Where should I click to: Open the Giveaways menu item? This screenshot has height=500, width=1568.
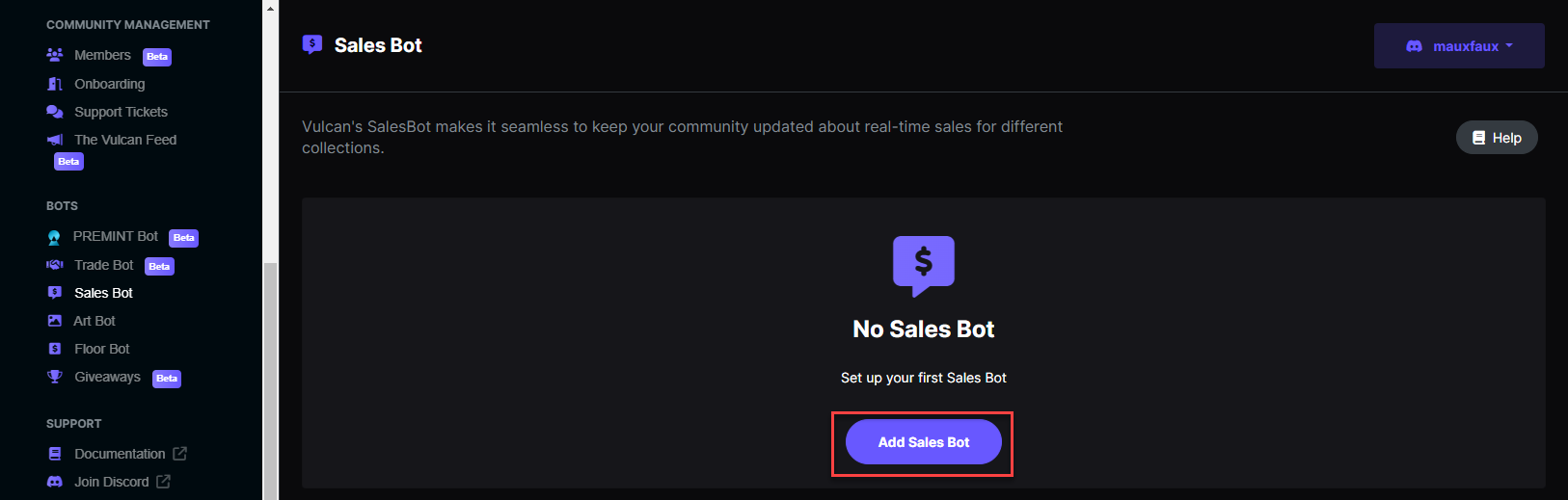click(108, 377)
